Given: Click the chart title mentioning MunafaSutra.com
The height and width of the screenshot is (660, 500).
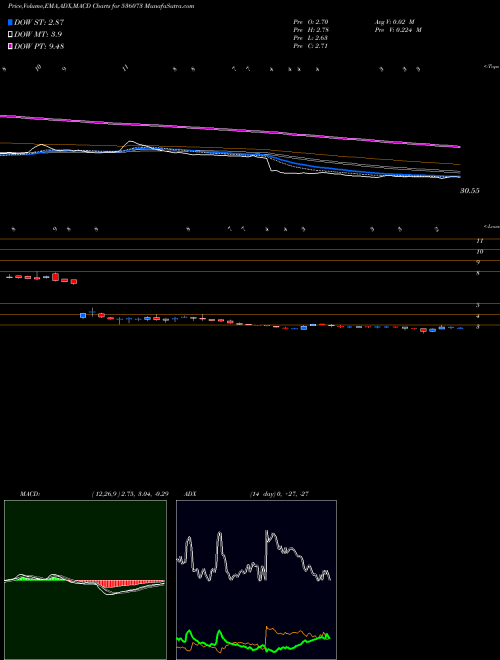Looking at the screenshot, I should coord(101,7).
